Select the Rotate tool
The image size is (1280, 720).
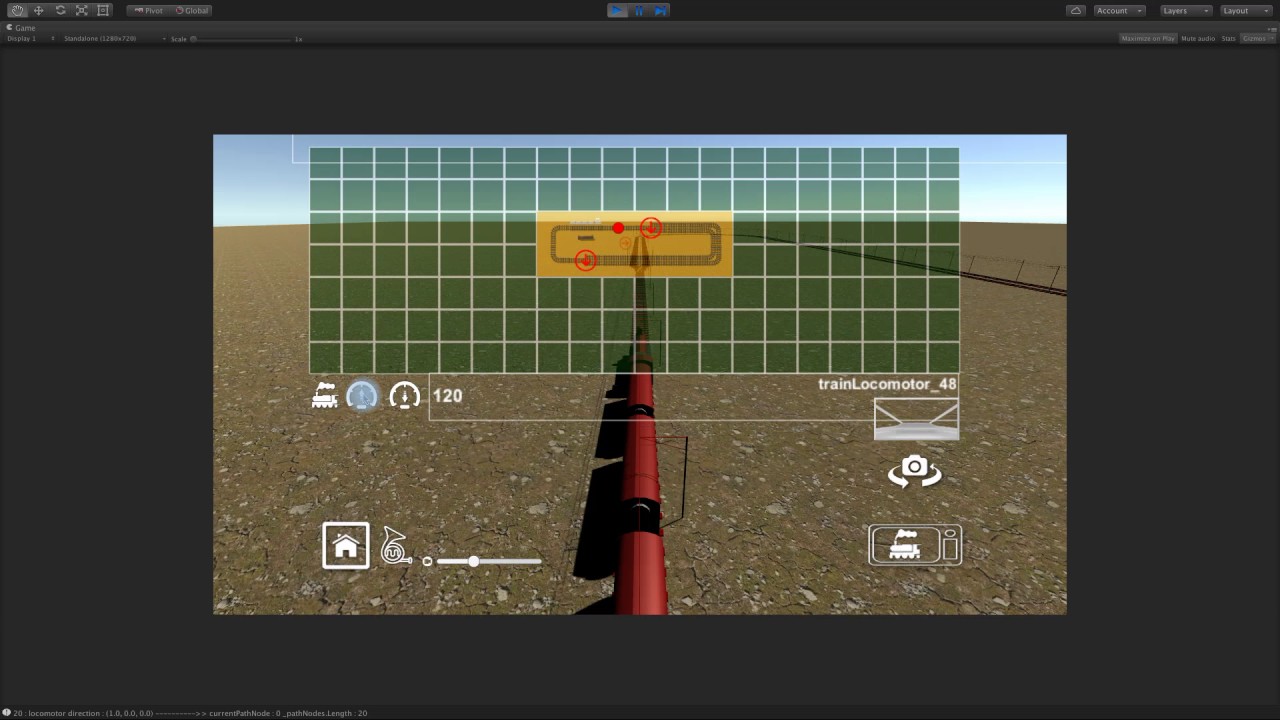pyautogui.click(x=59, y=10)
